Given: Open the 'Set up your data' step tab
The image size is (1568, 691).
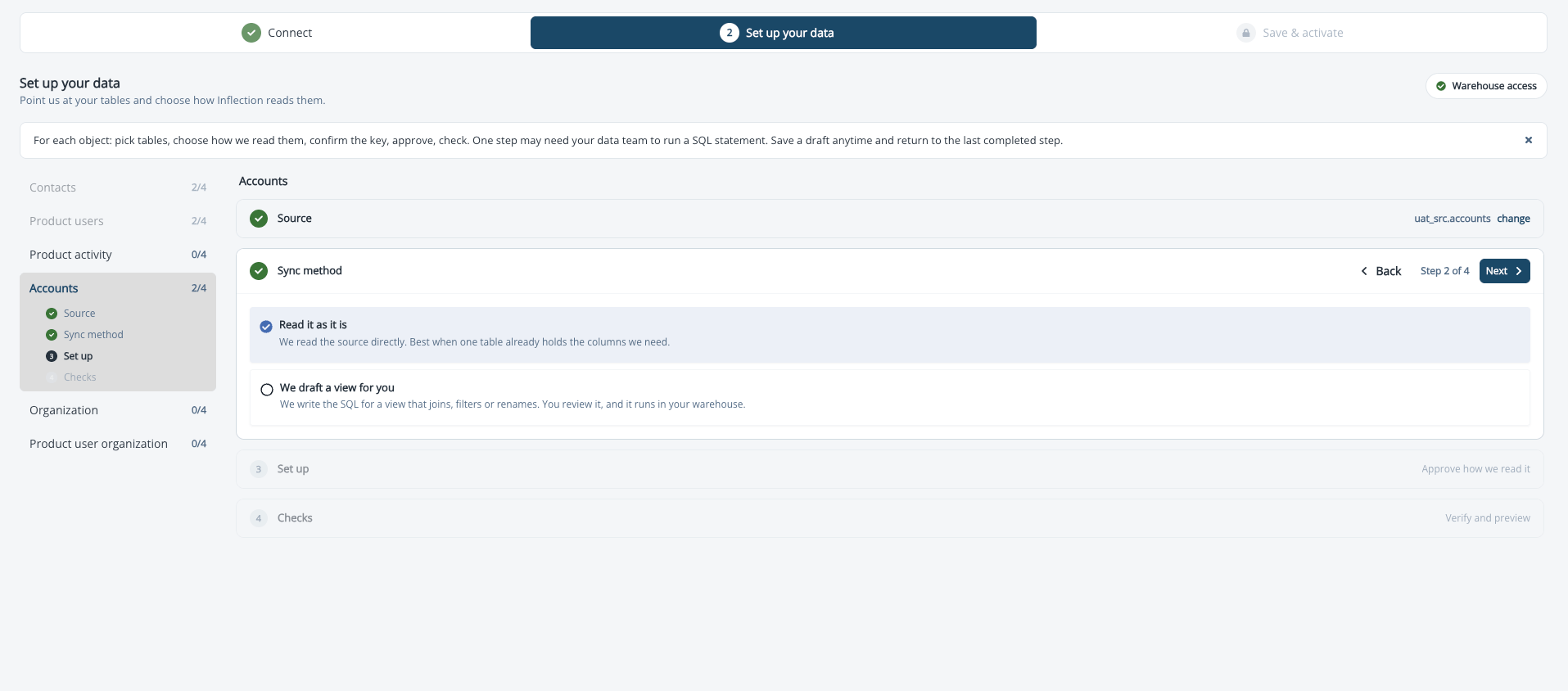Looking at the screenshot, I should coord(784,33).
